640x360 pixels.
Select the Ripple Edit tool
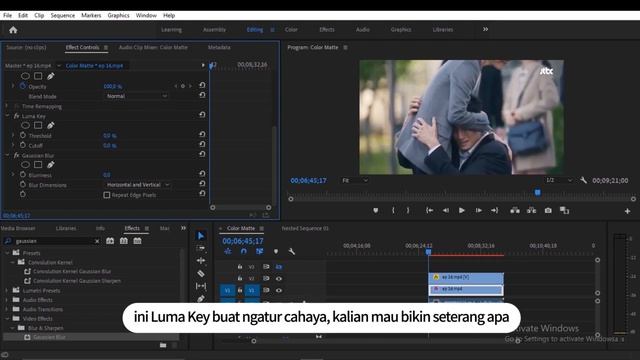200,260
